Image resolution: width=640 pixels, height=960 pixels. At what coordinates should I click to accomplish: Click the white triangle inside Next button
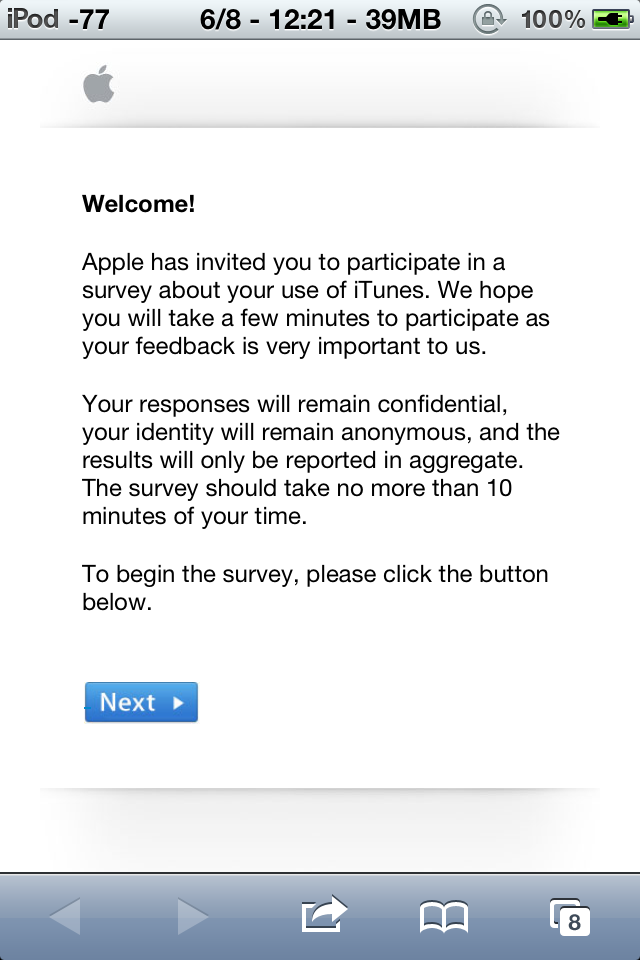[178, 702]
